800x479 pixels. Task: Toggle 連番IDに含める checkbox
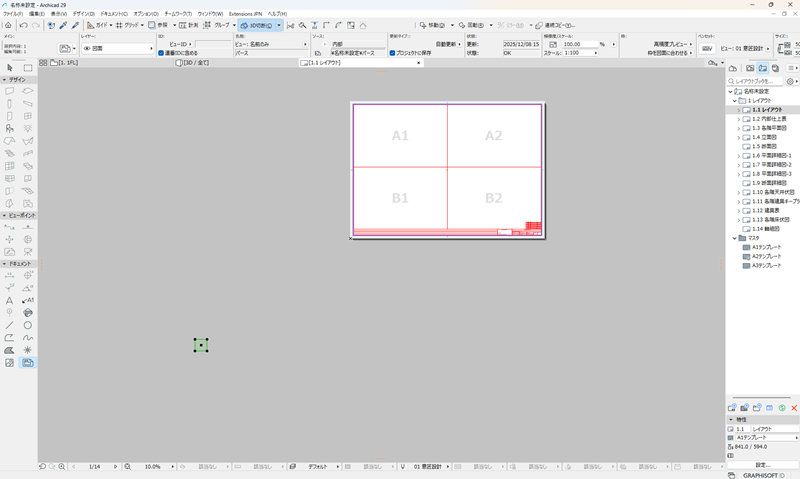point(161,53)
